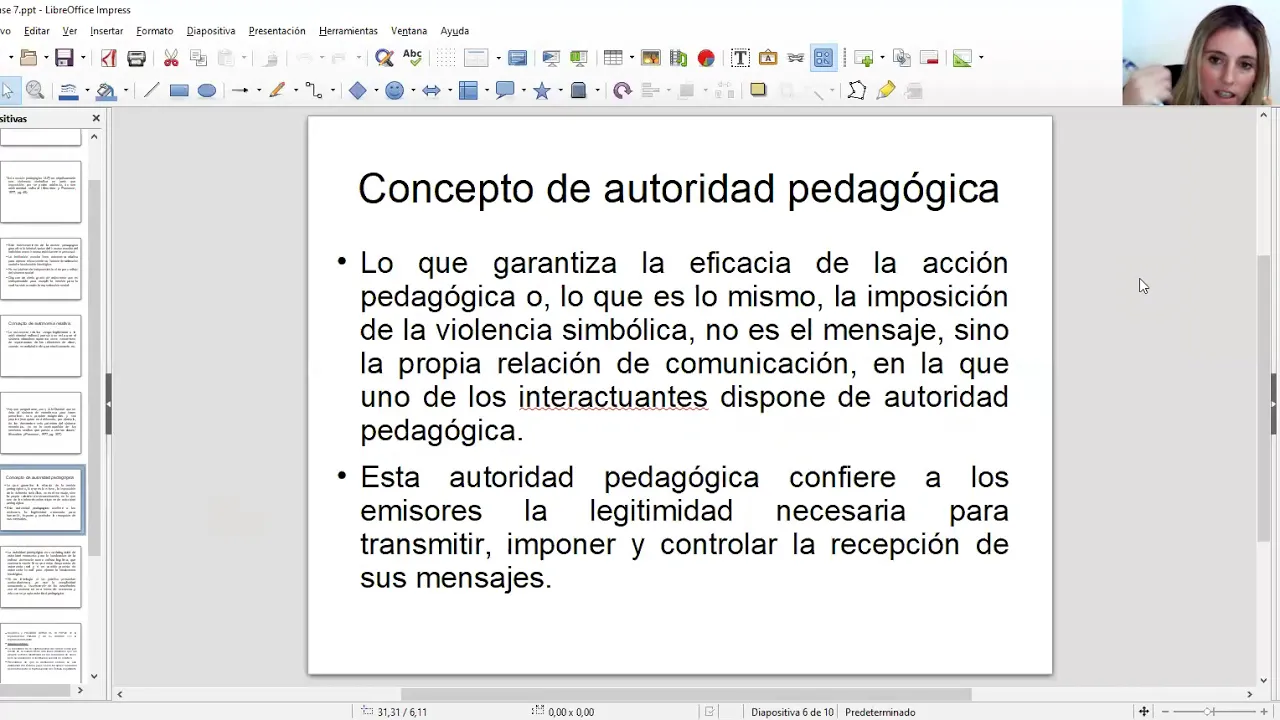Viewport: 1280px width, 720px height.
Task: Toggle the Shadow icon
Action: click(758, 90)
